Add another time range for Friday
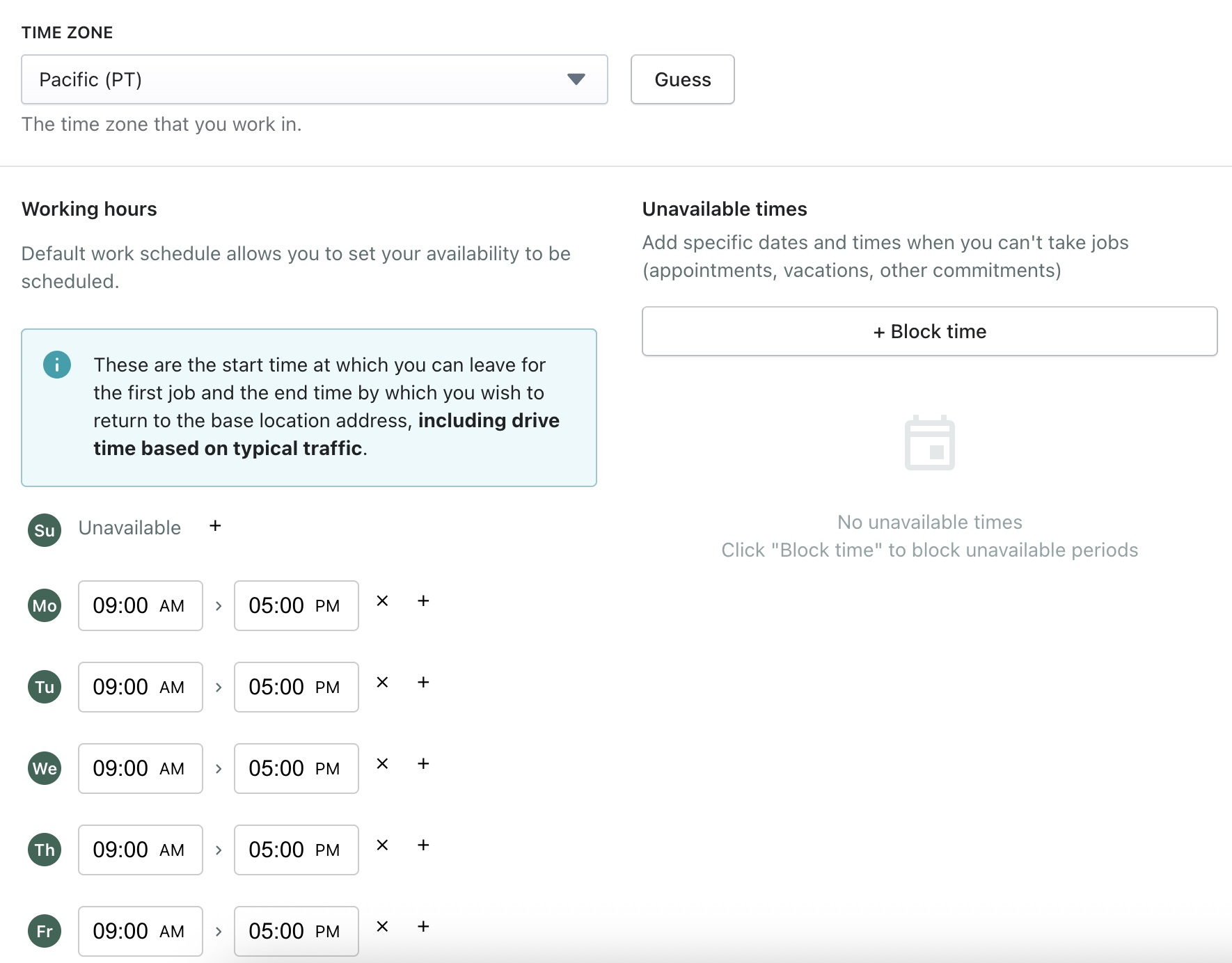The height and width of the screenshot is (963, 1232). click(423, 927)
